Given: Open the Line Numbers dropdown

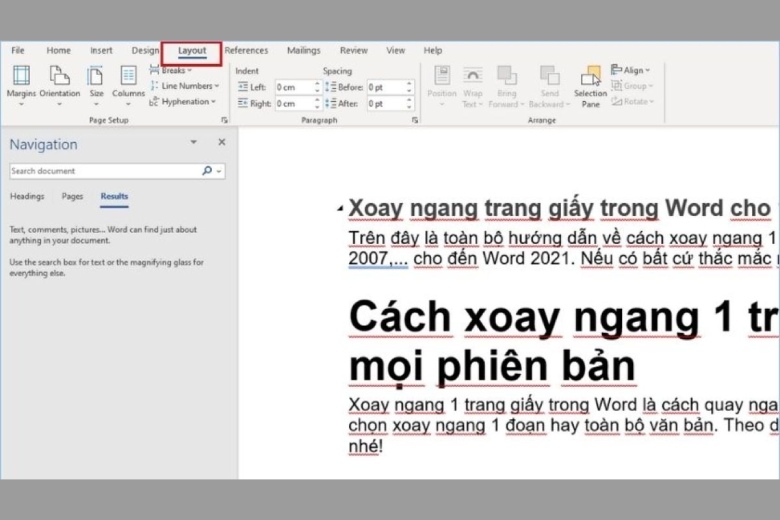Looking at the screenshot, I should coord(185,86).
